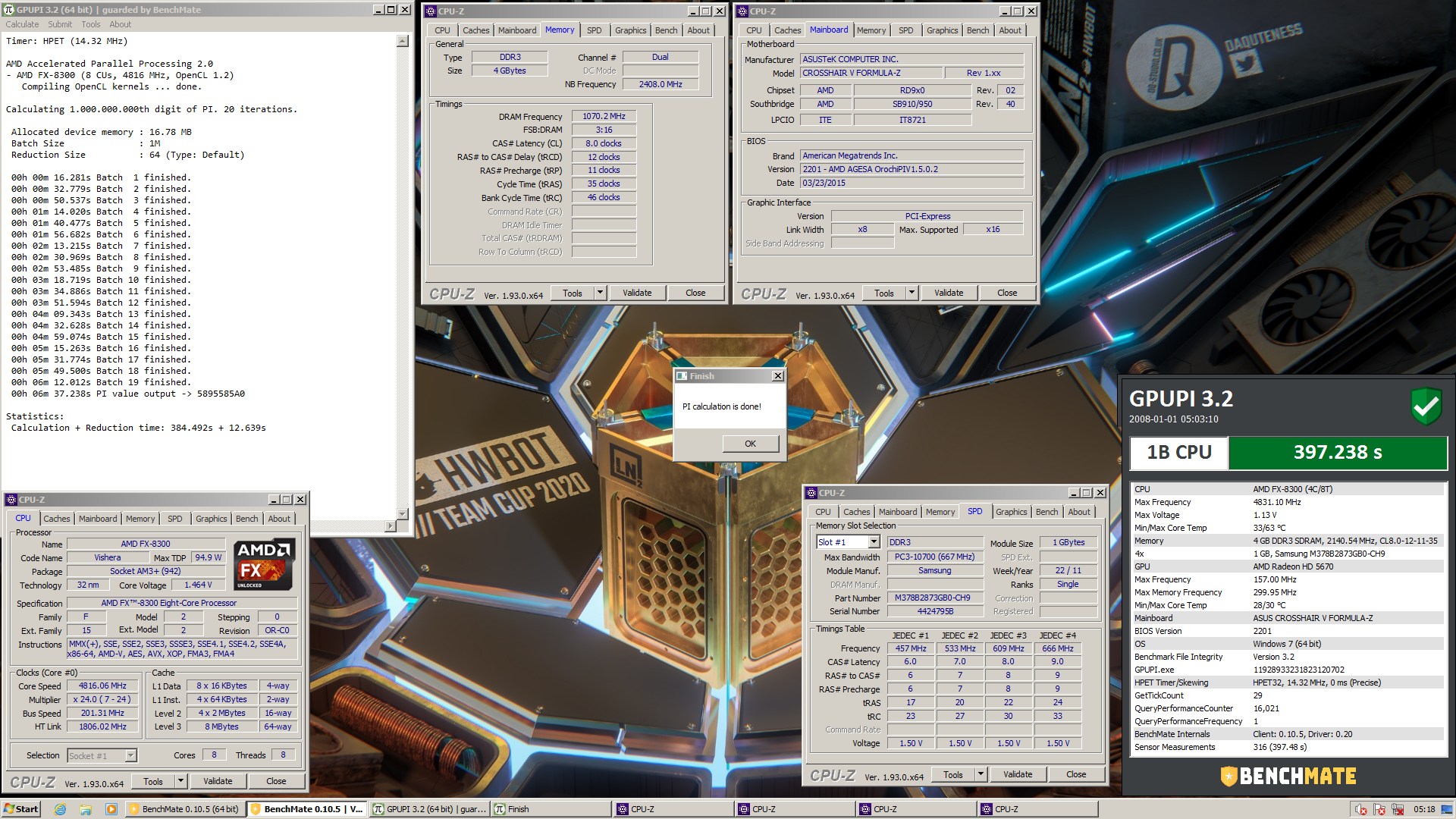Switch to Graphics tab in Mainboard CPU-Z window
Viewport: 1456px width, 819px height.
942,30
